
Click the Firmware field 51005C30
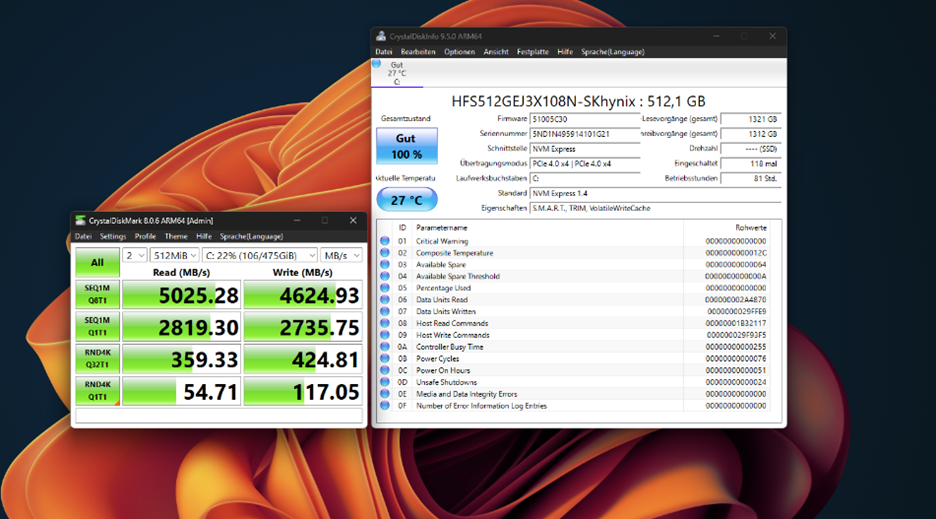pos(585,119)
